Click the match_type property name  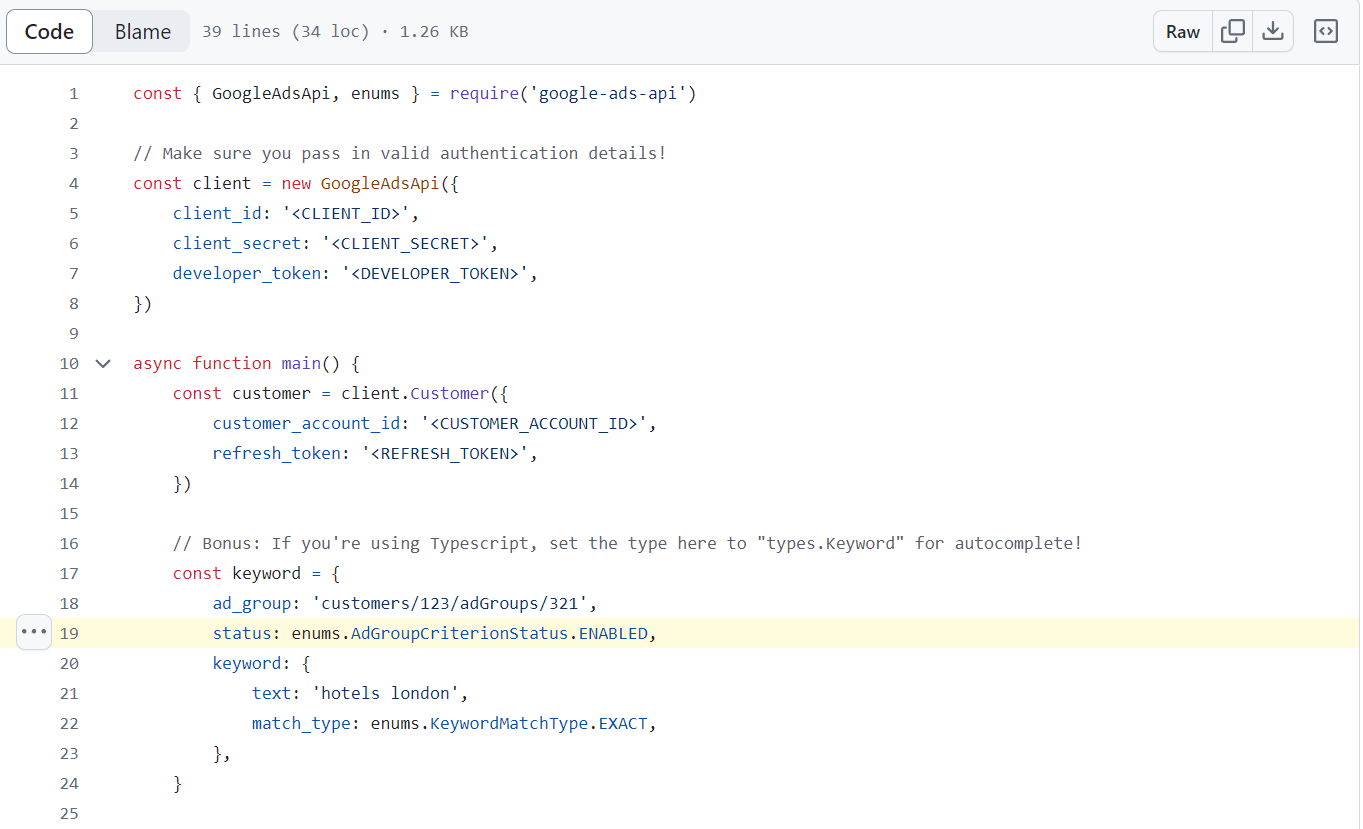tap(301, 723)
